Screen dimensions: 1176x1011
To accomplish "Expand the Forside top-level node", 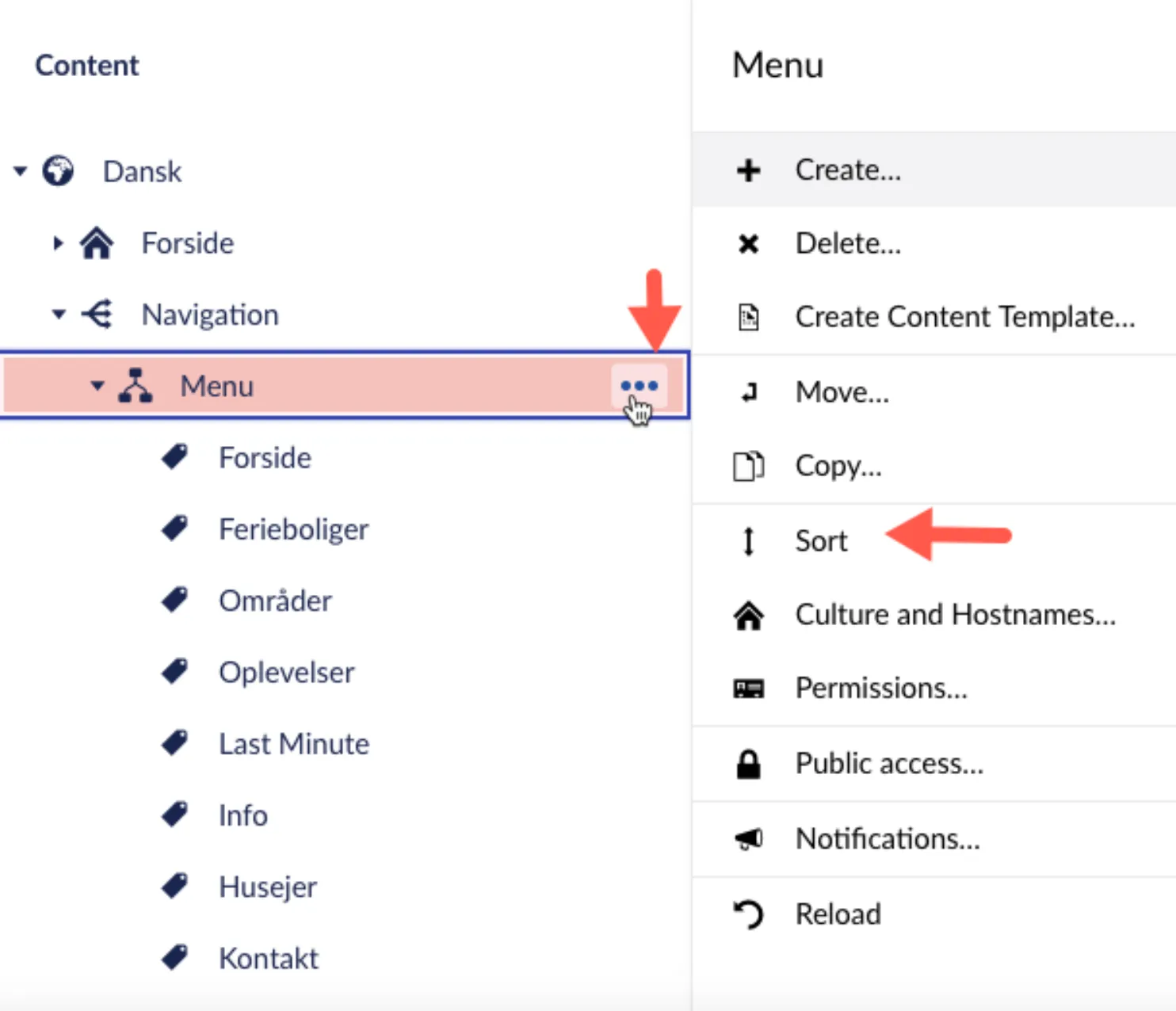I will point(58,242).
